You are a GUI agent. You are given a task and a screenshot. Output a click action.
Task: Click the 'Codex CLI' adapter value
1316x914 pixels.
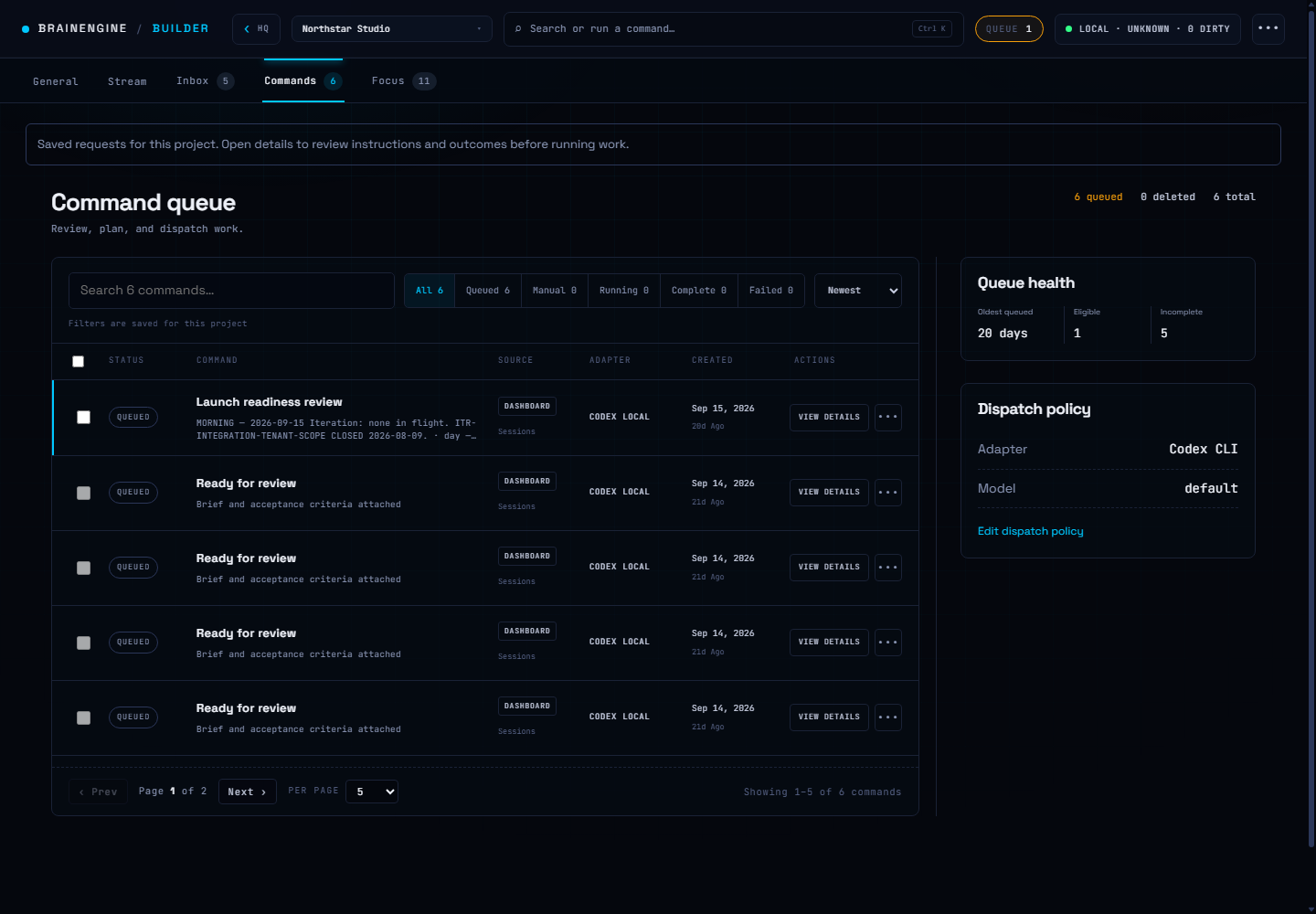coord(1204,450)
